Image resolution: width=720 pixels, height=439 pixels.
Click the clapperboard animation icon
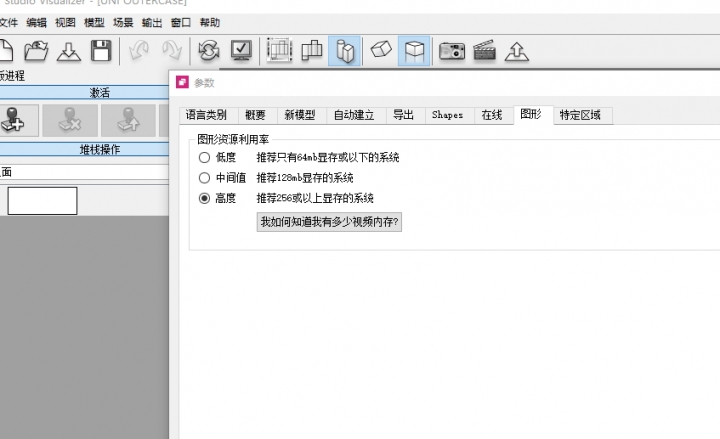coord(485,50)
